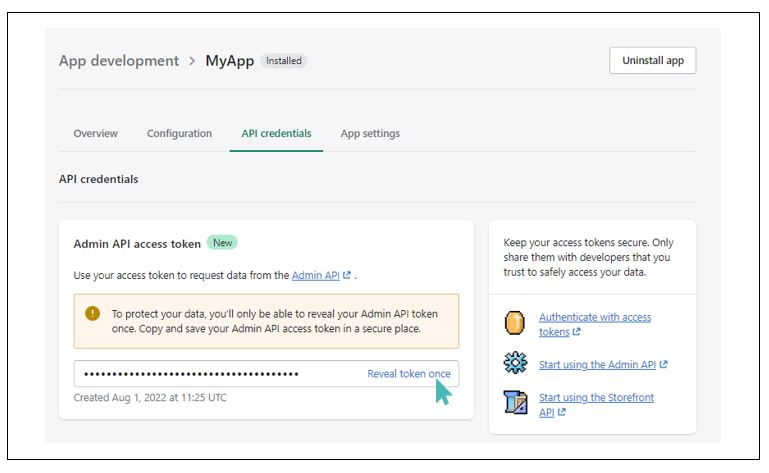Click the Keep your access tokens secure text
The height and width of the screenshot is (473, 769).
(589, 257)
